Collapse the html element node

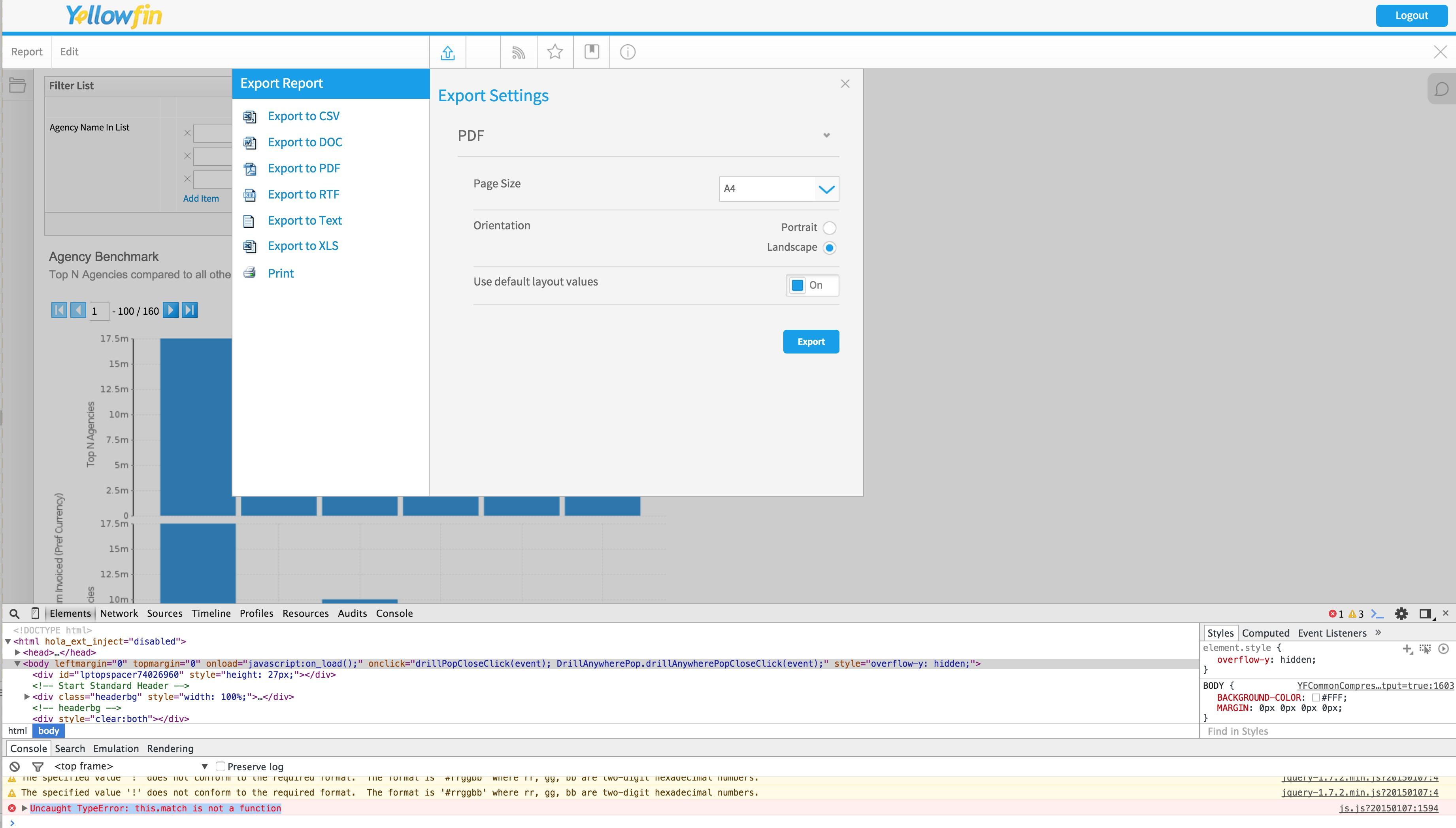point(8,641)
